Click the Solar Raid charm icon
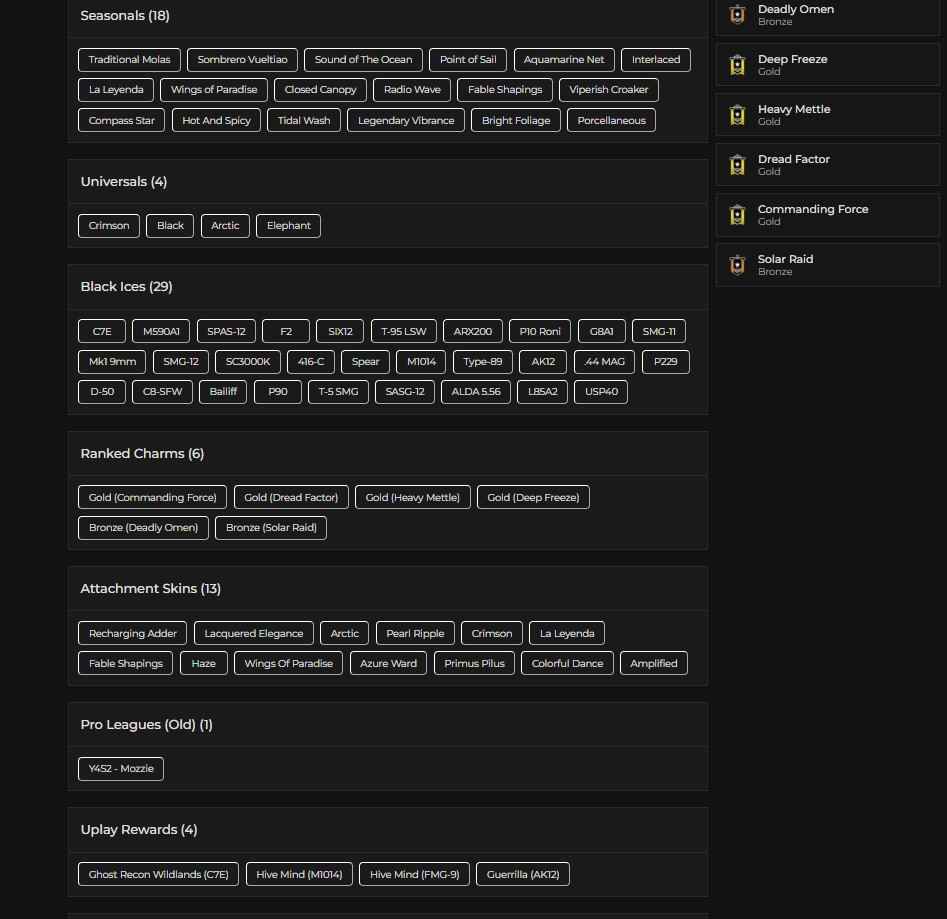The height and width of the screenshot is (919, 947). click(x=737, y=264)
